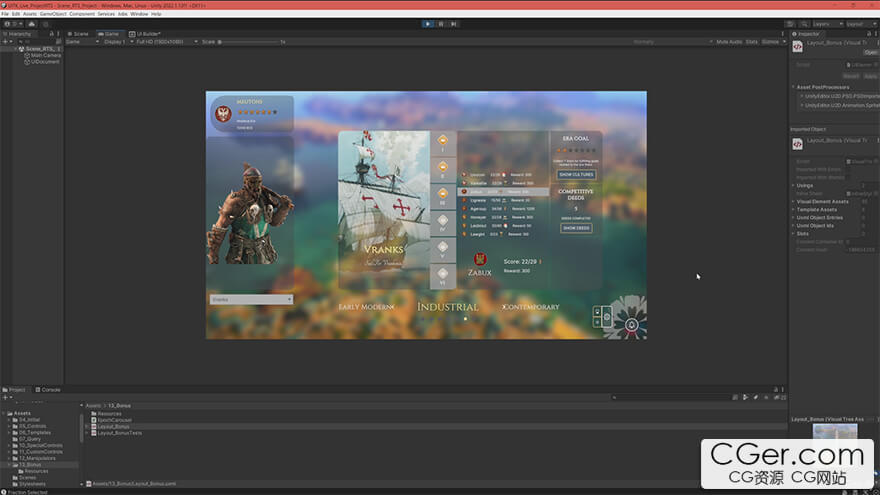880x495 pixels.
Task: Select the 13_Bonus folder in Project tree
Action: (30, 465)
